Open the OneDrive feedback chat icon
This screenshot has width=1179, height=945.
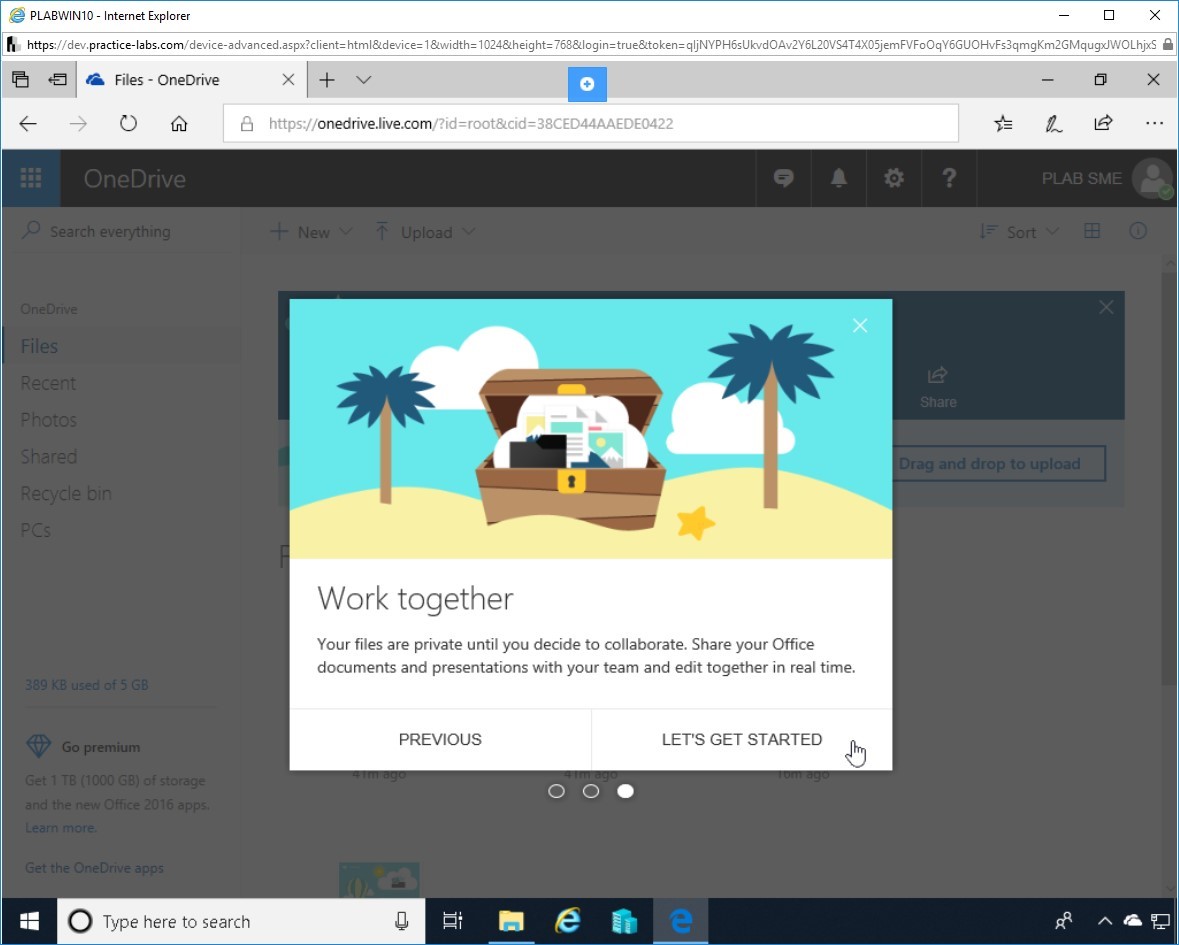(x=783, y=178)
